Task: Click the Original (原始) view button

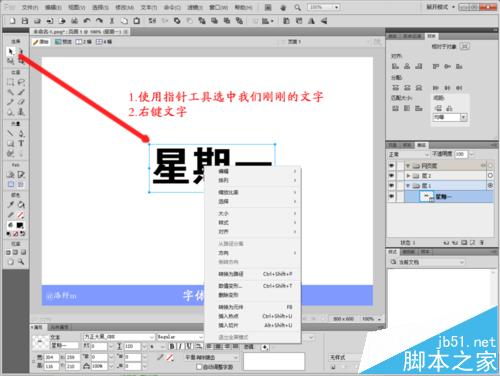Action: point(41,42)
